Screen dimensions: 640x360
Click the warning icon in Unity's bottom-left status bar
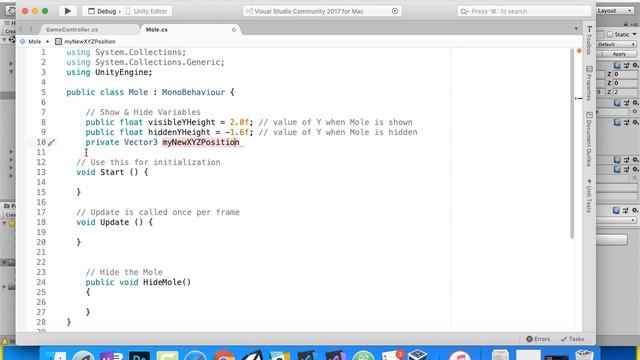(x=5, y=341)
